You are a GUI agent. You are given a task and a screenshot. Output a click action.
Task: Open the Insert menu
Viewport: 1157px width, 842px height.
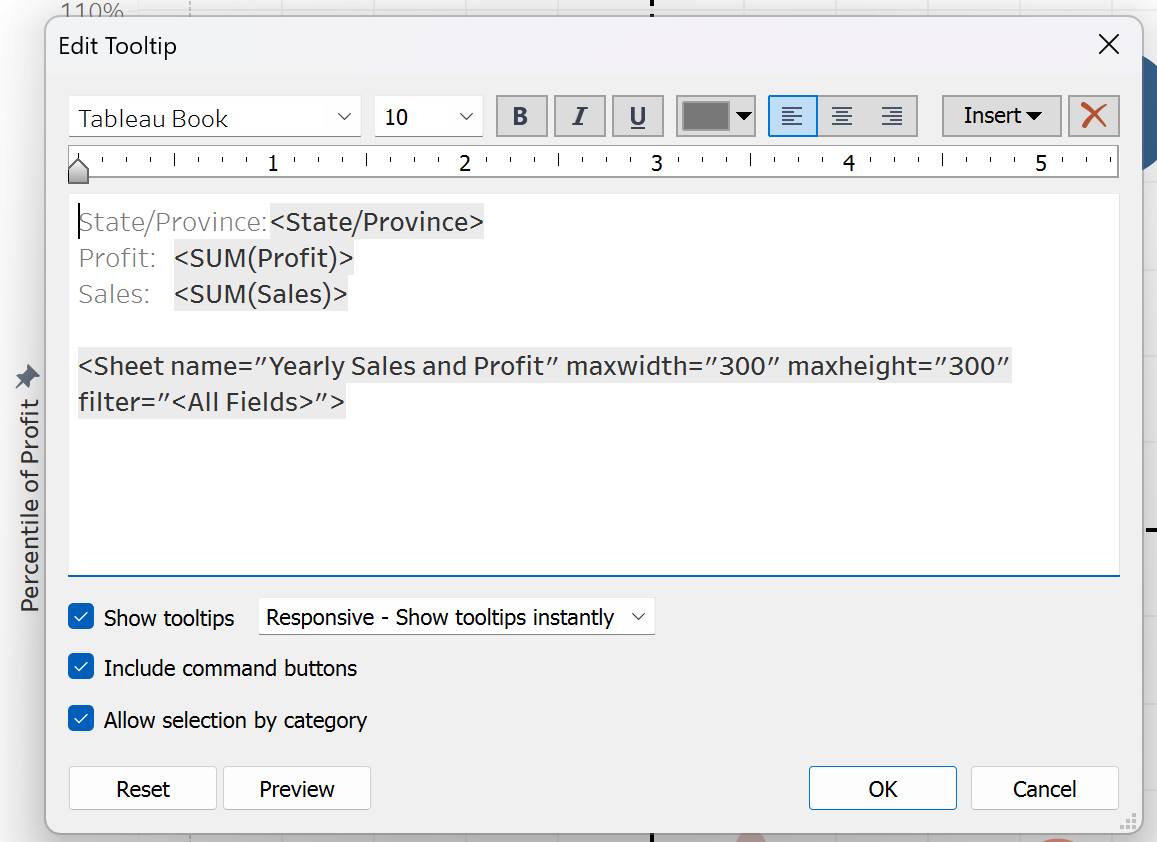pos(1002,116)
